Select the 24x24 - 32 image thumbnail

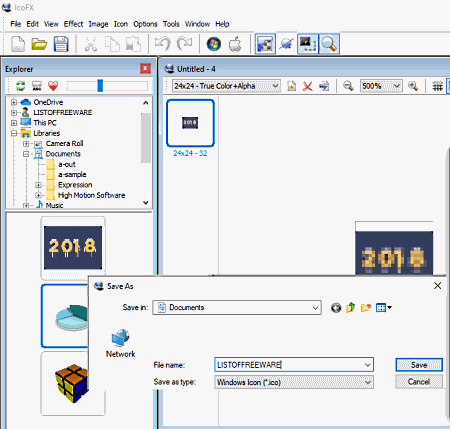coord(190,123)
